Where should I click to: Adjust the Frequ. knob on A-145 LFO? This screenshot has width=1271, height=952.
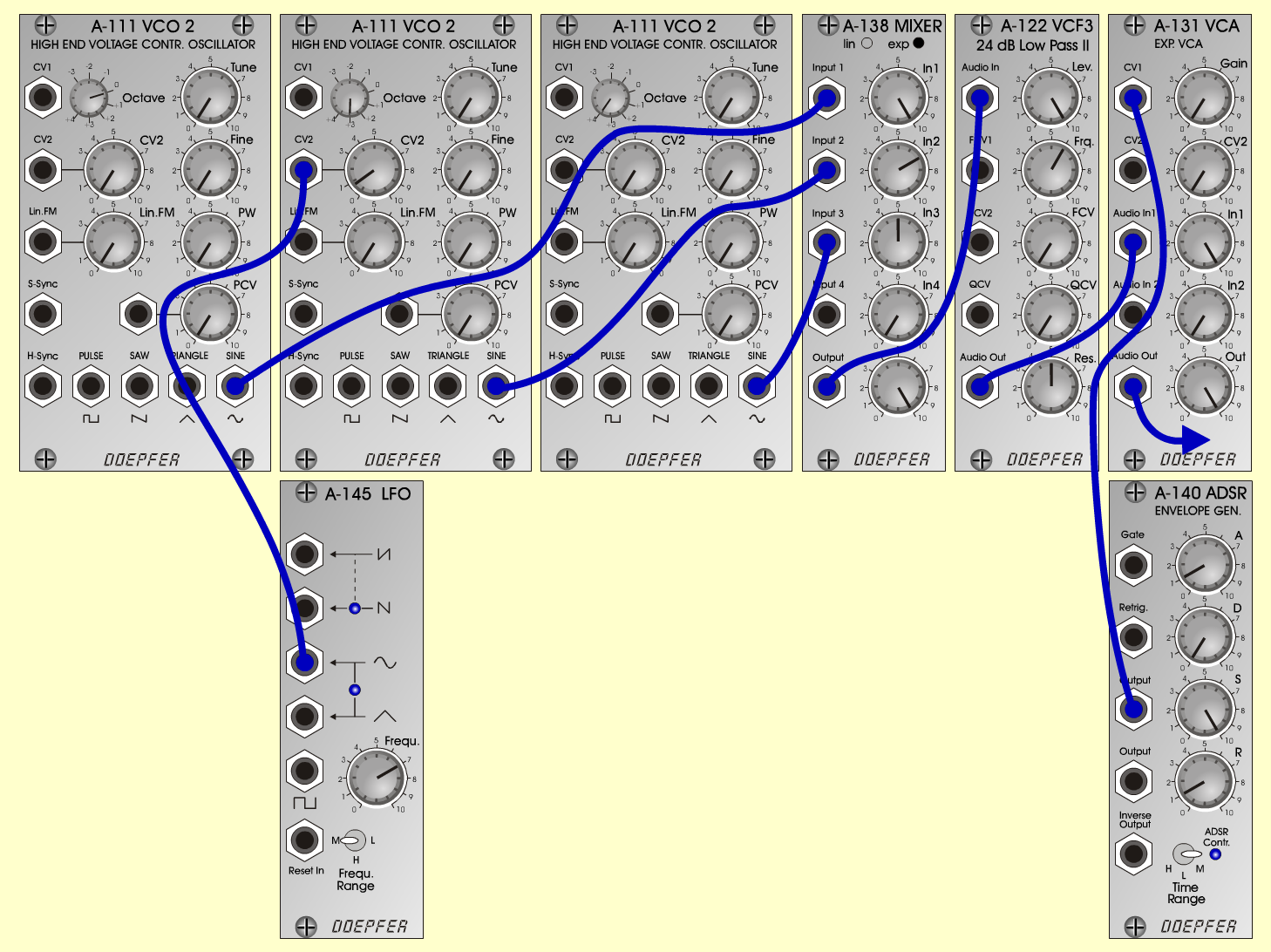coord(377,777)
